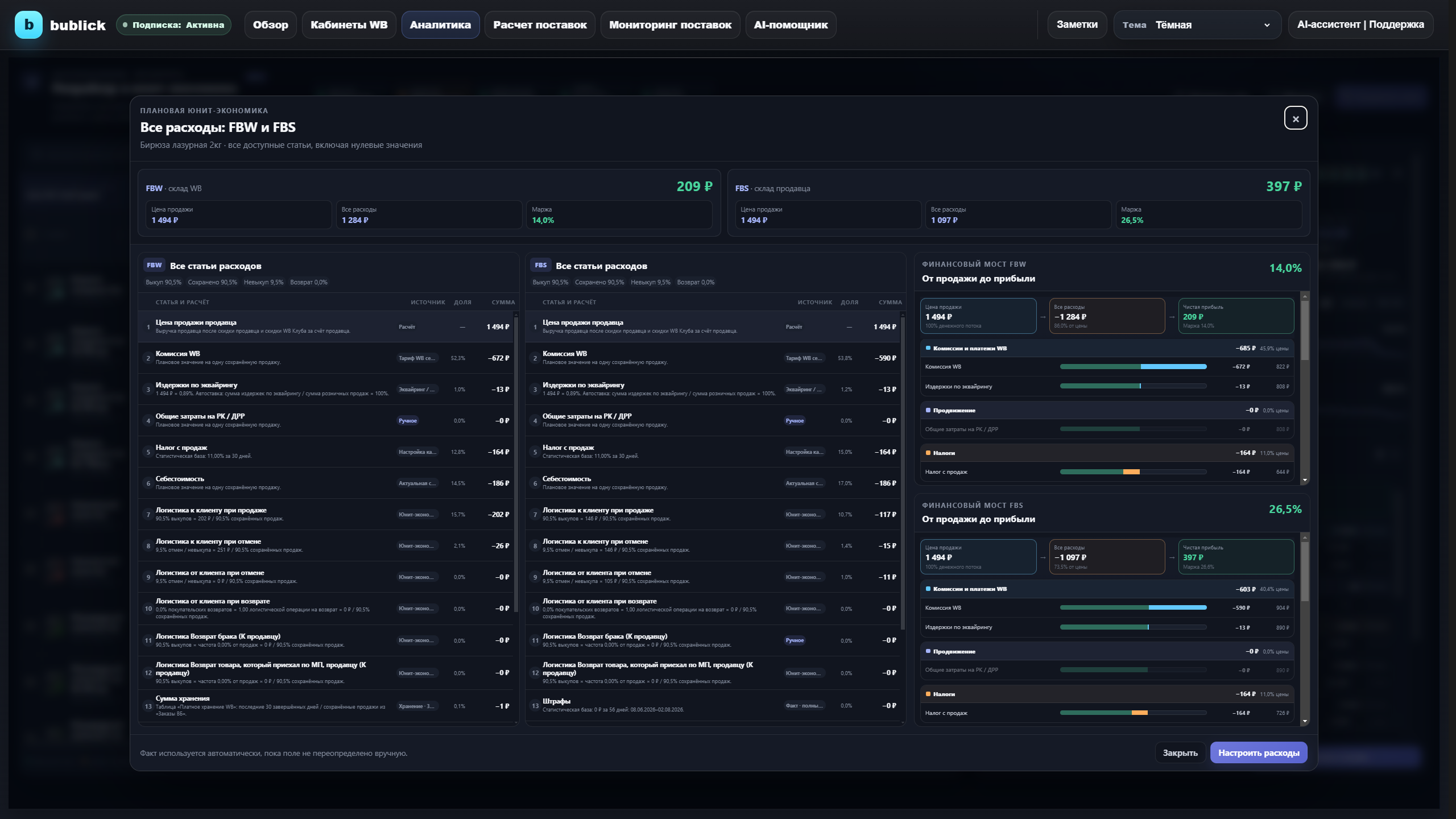
Task: Select Себестоимость row in FBW table
Action: click(326, 483)
